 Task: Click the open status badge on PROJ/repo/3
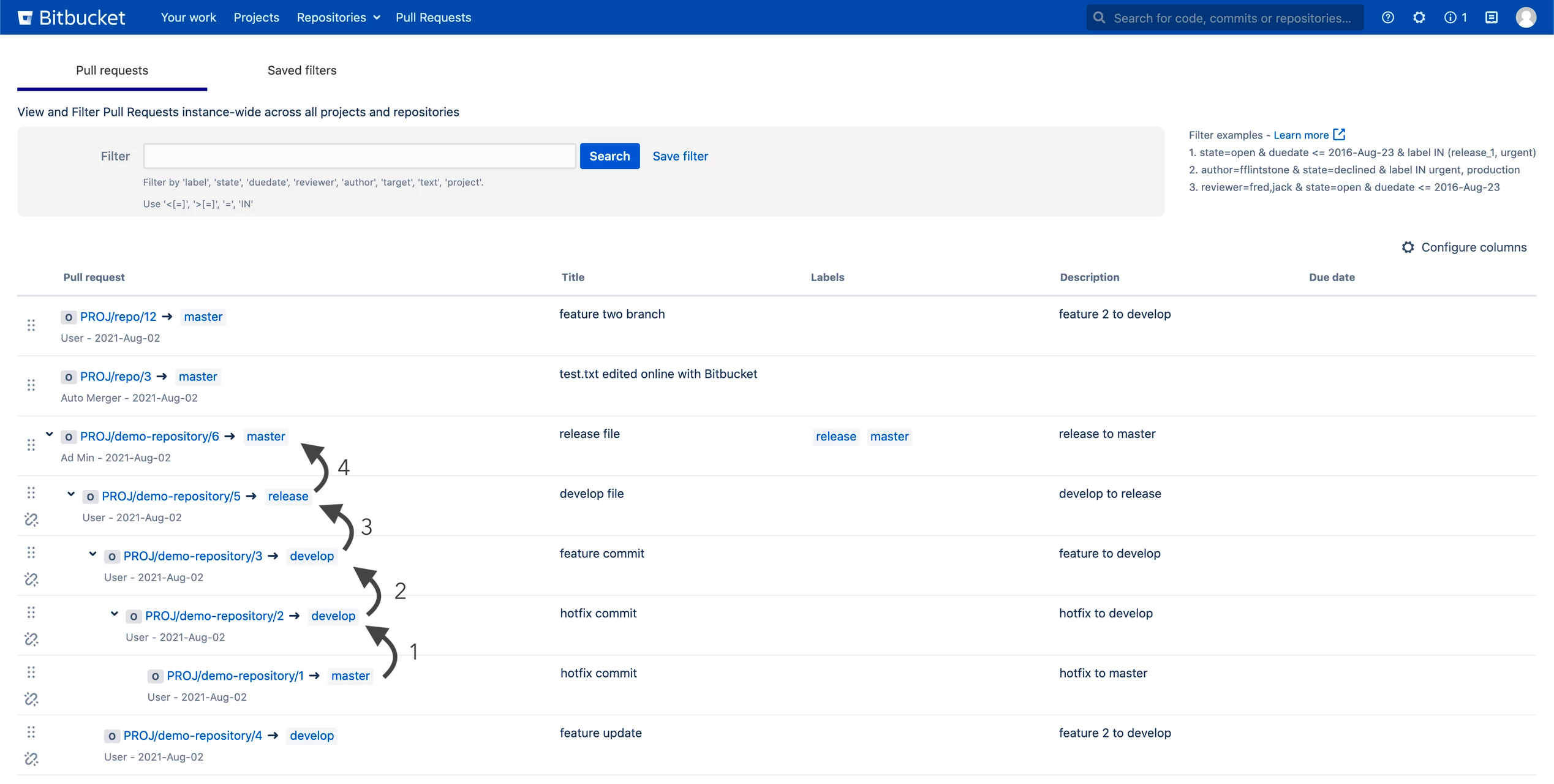click(x=68, y=376)
